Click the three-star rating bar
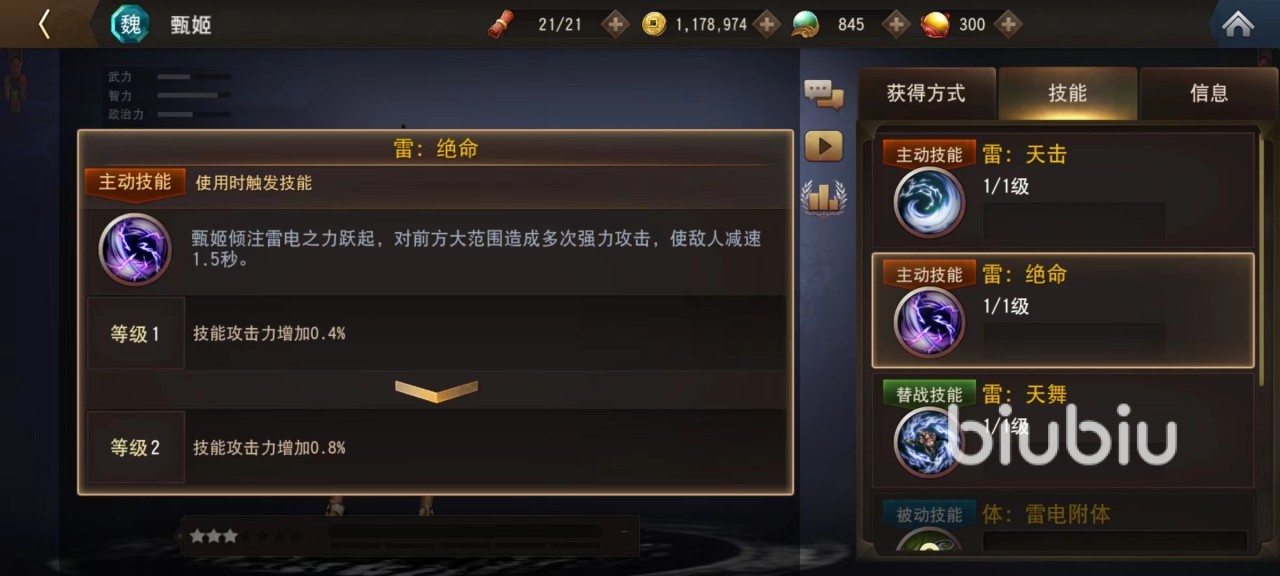This screenshot has height=576, width=1280. [x=410, y=536]
